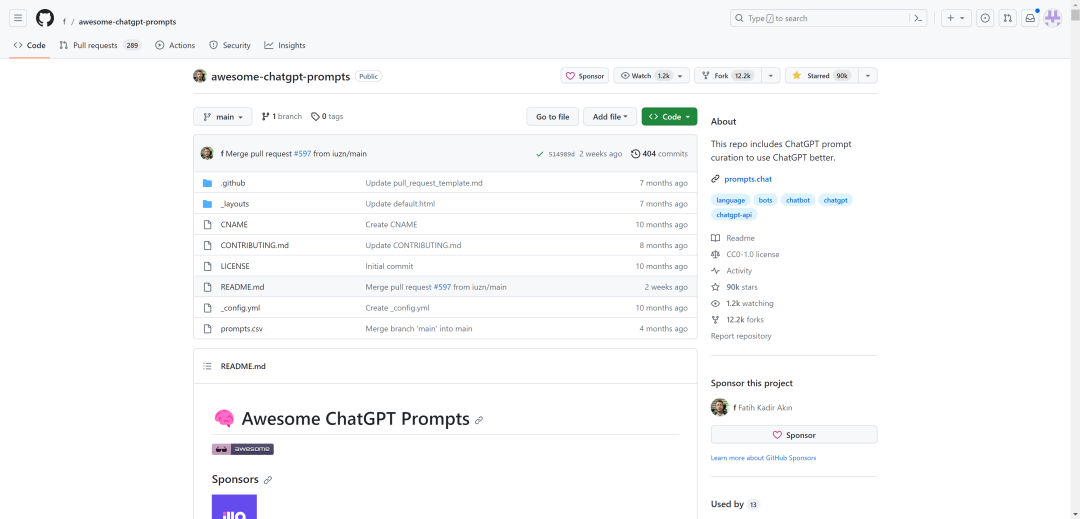Click the GitHub logo icon

pos(45,18)
